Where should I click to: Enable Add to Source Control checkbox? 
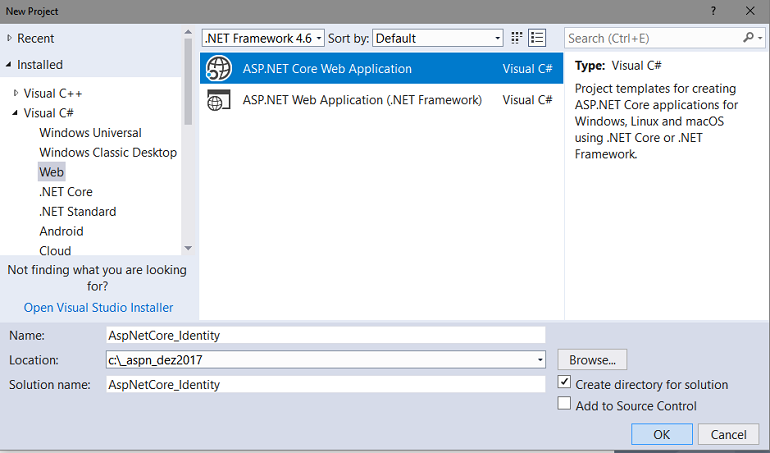(x=564, y=403)
